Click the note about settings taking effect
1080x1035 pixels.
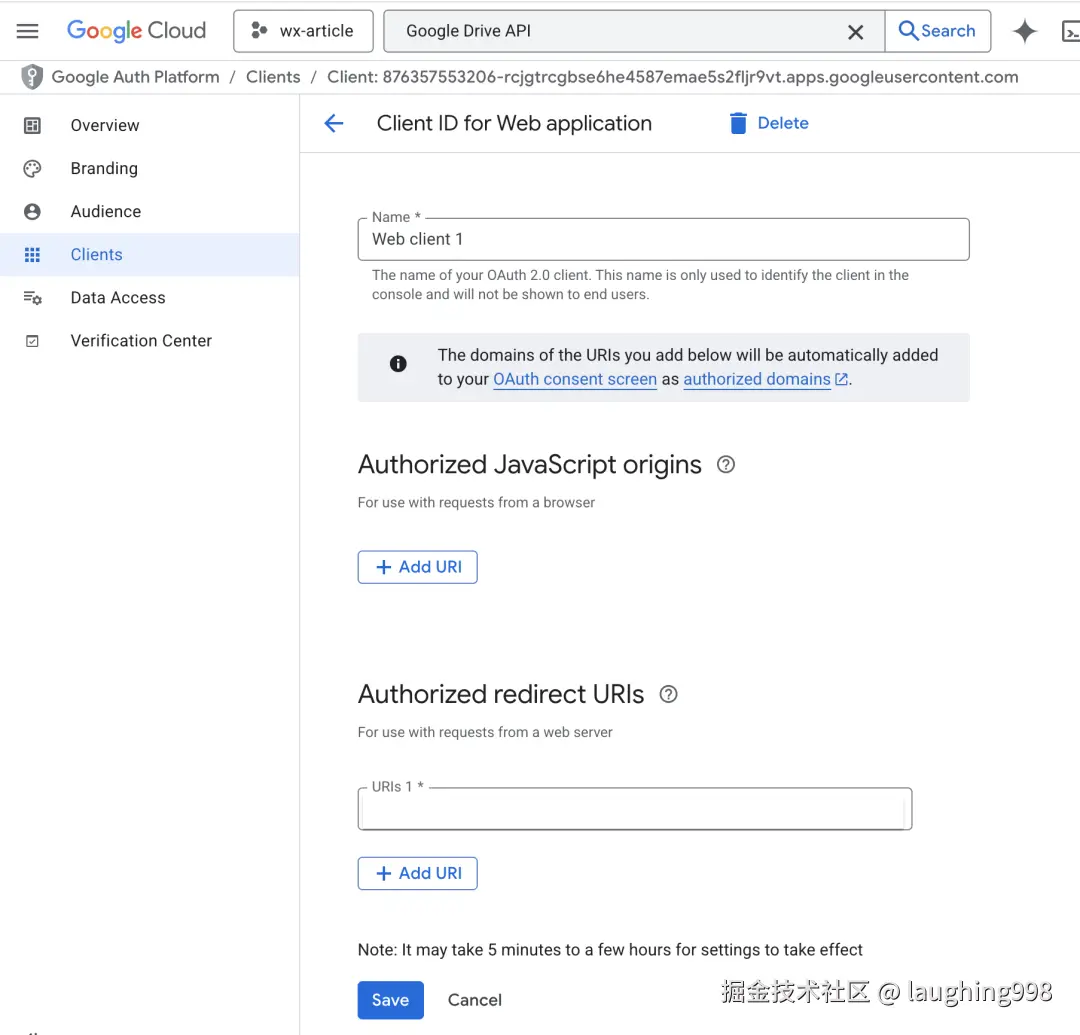[x=610, y=950]
